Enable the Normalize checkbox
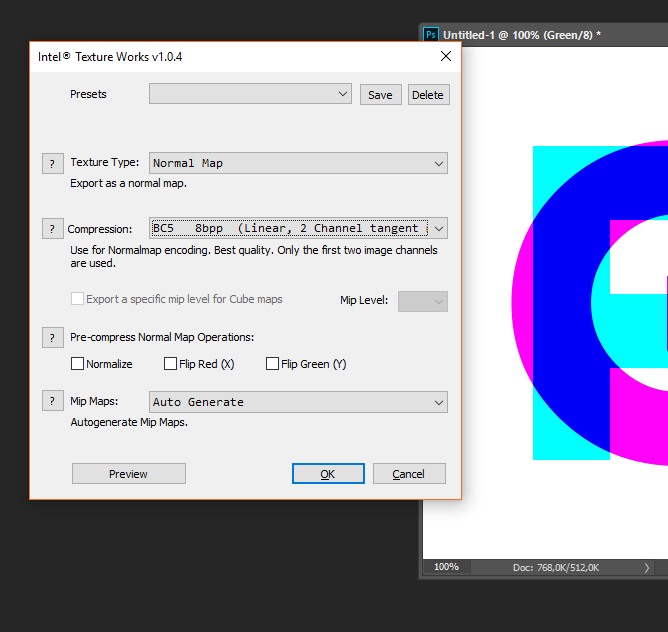Viewport: 668px width, 632px height. click(x=78, y=364)
